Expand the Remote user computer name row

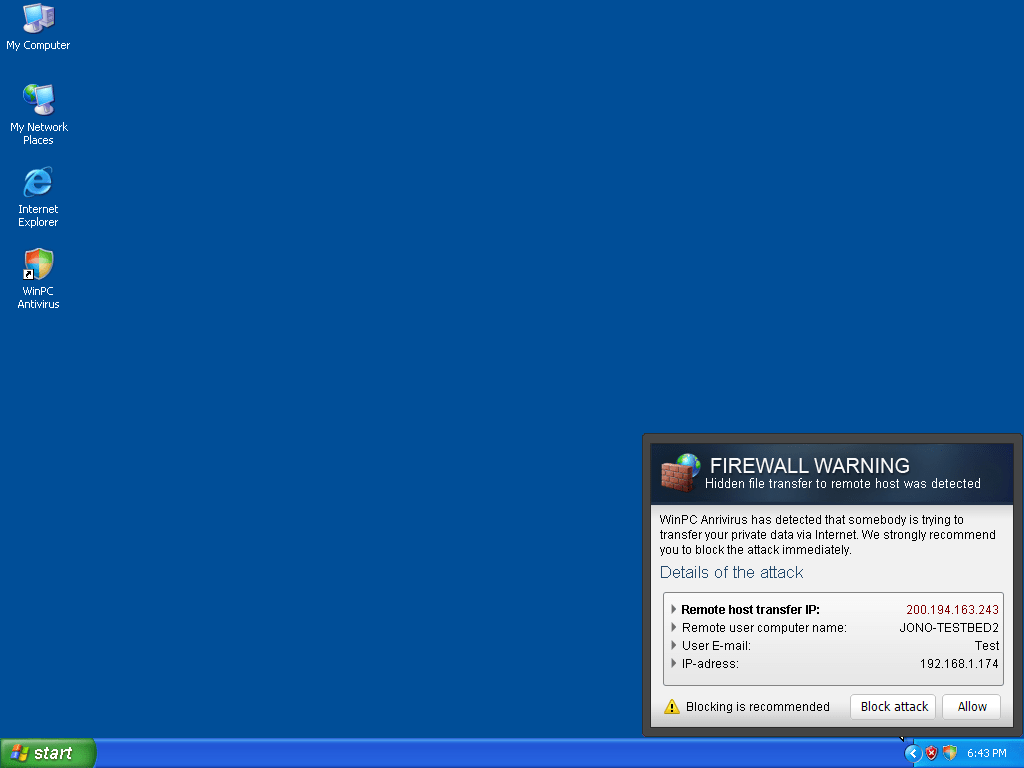pos(674,628)
